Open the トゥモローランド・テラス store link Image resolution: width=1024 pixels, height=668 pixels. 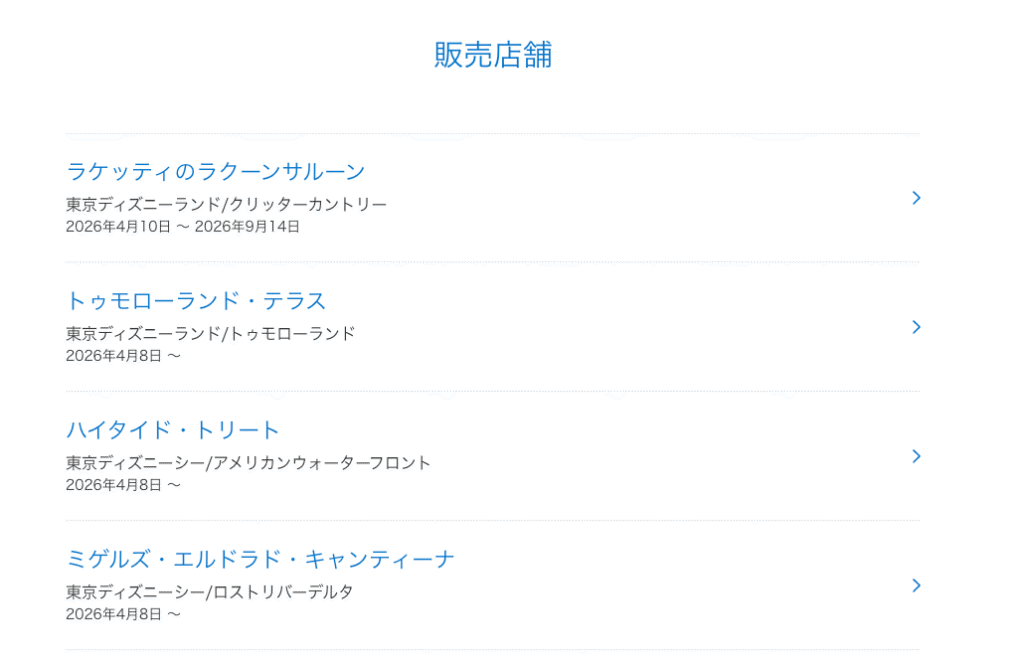pos(196,301)
